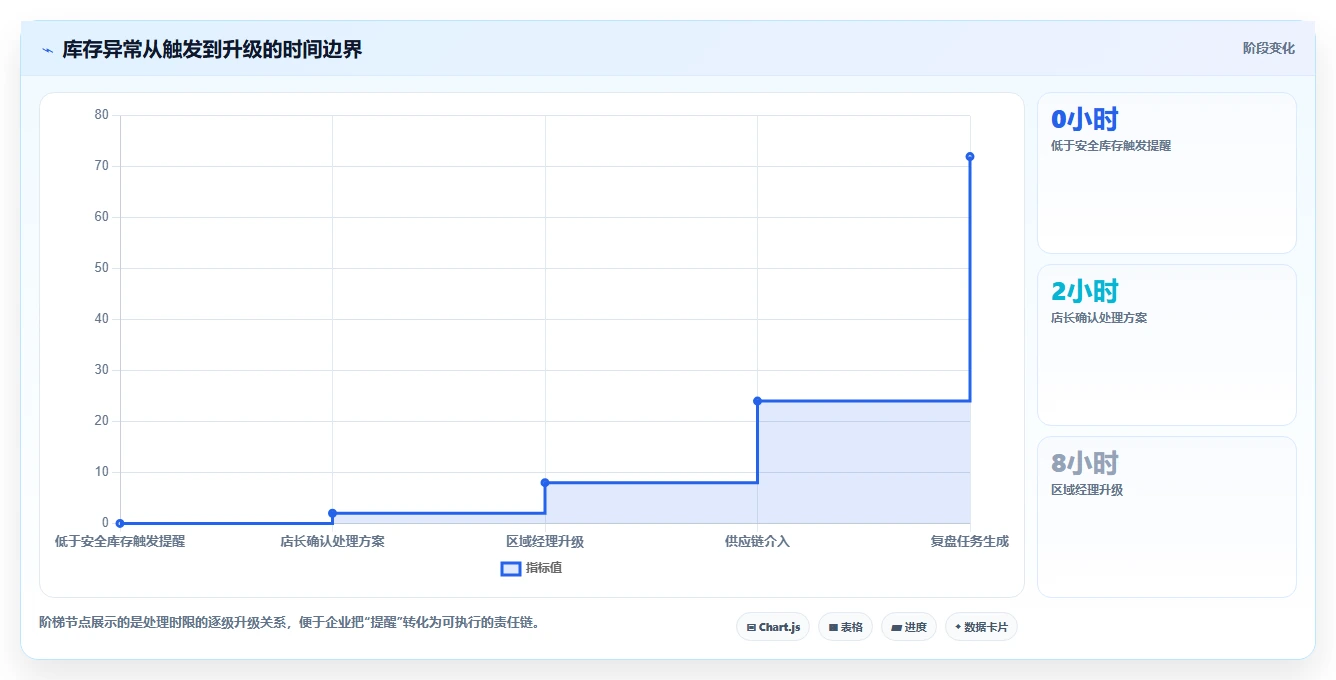1336x680 pixels.
Task: Select the Chart.js pill button
Action: (773, 627)
